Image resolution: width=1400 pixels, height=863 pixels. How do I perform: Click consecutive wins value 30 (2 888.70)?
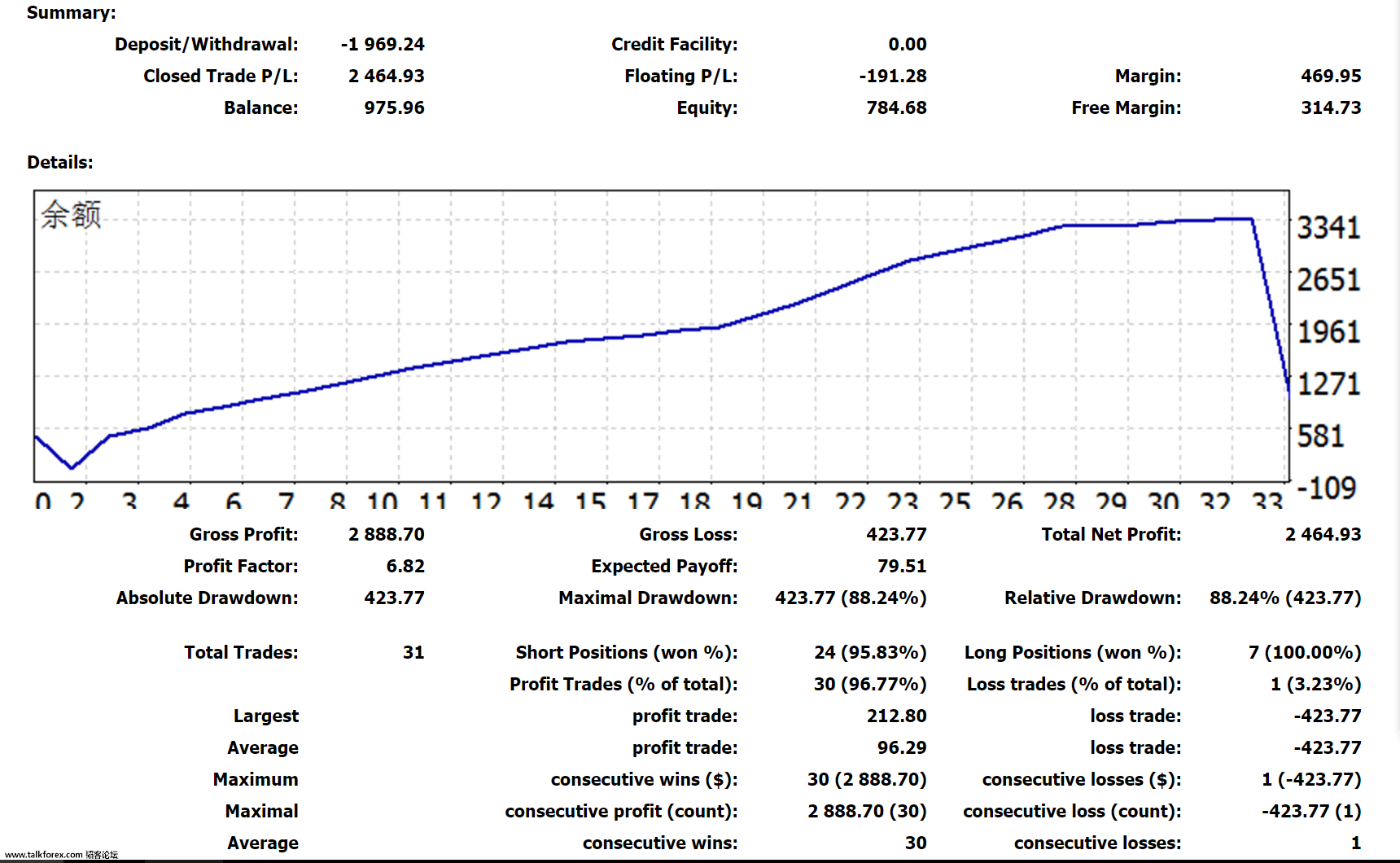click(x=867, y=779)
